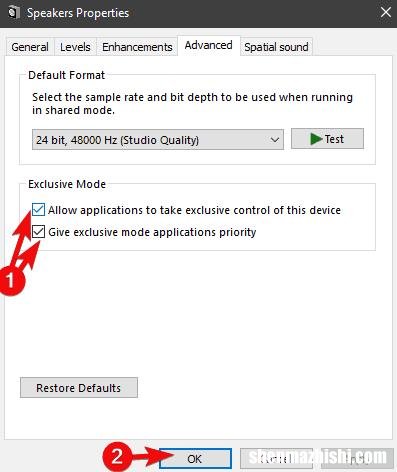Screen dimensions: 397x472
Task: Click the green play triangle icon
Action: point(316,139)
